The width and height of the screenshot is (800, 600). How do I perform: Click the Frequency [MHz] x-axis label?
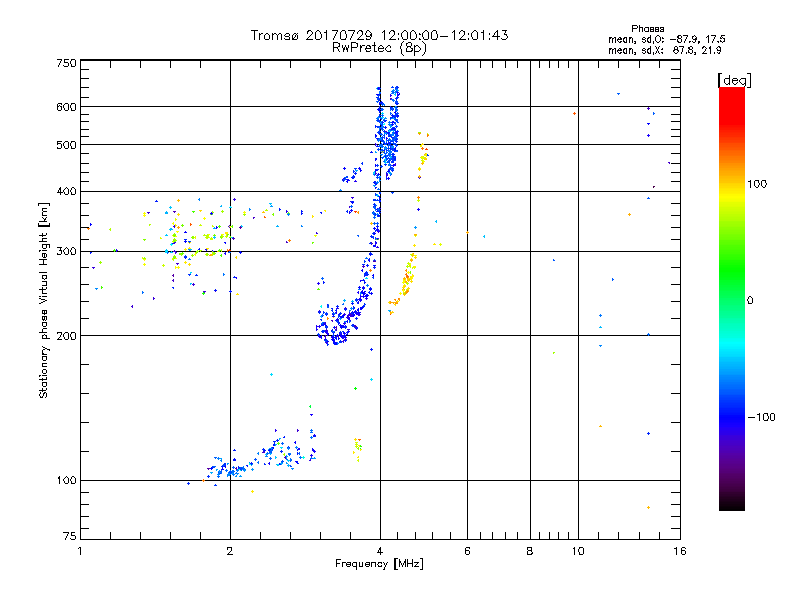pos(379,566)
